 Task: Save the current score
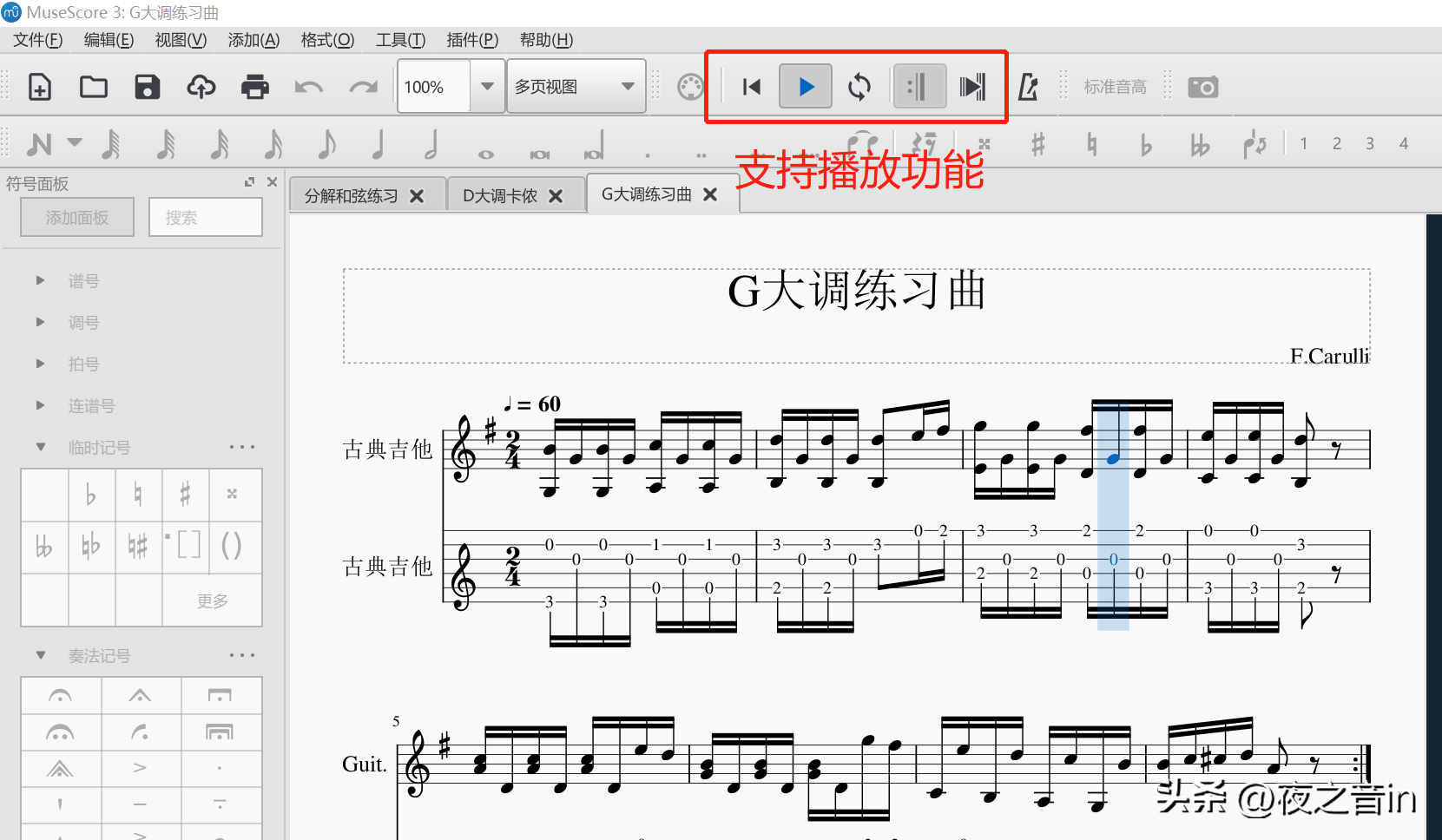(148, 87)
